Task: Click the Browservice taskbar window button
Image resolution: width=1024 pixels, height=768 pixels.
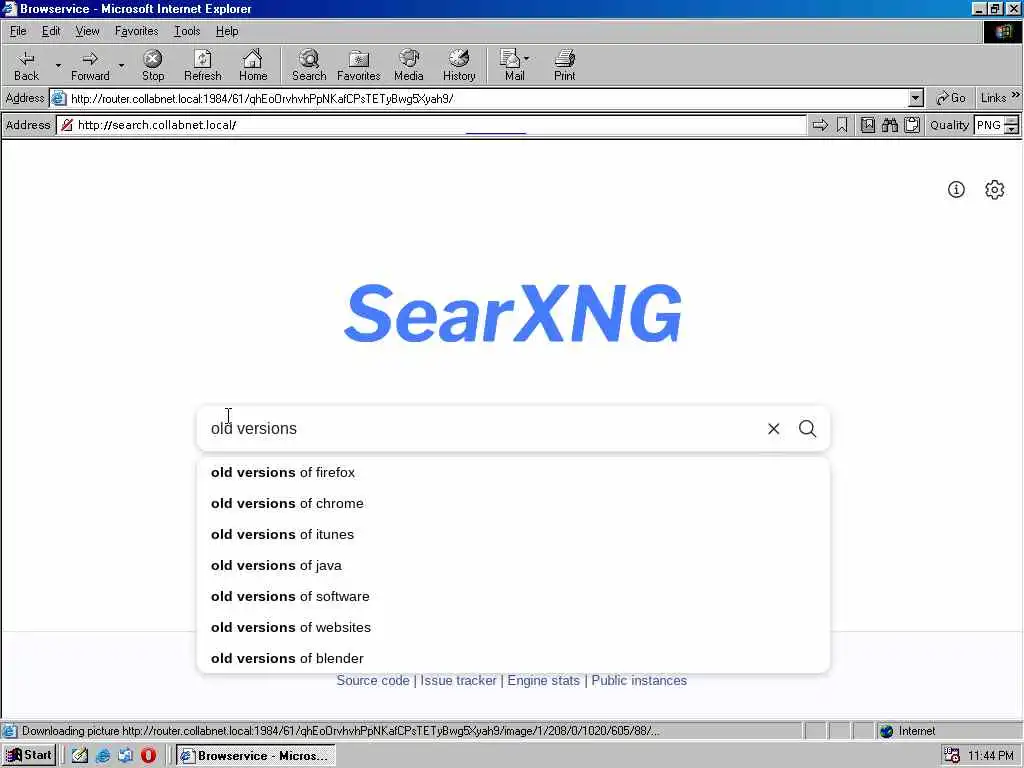Action: pos(256,756)
